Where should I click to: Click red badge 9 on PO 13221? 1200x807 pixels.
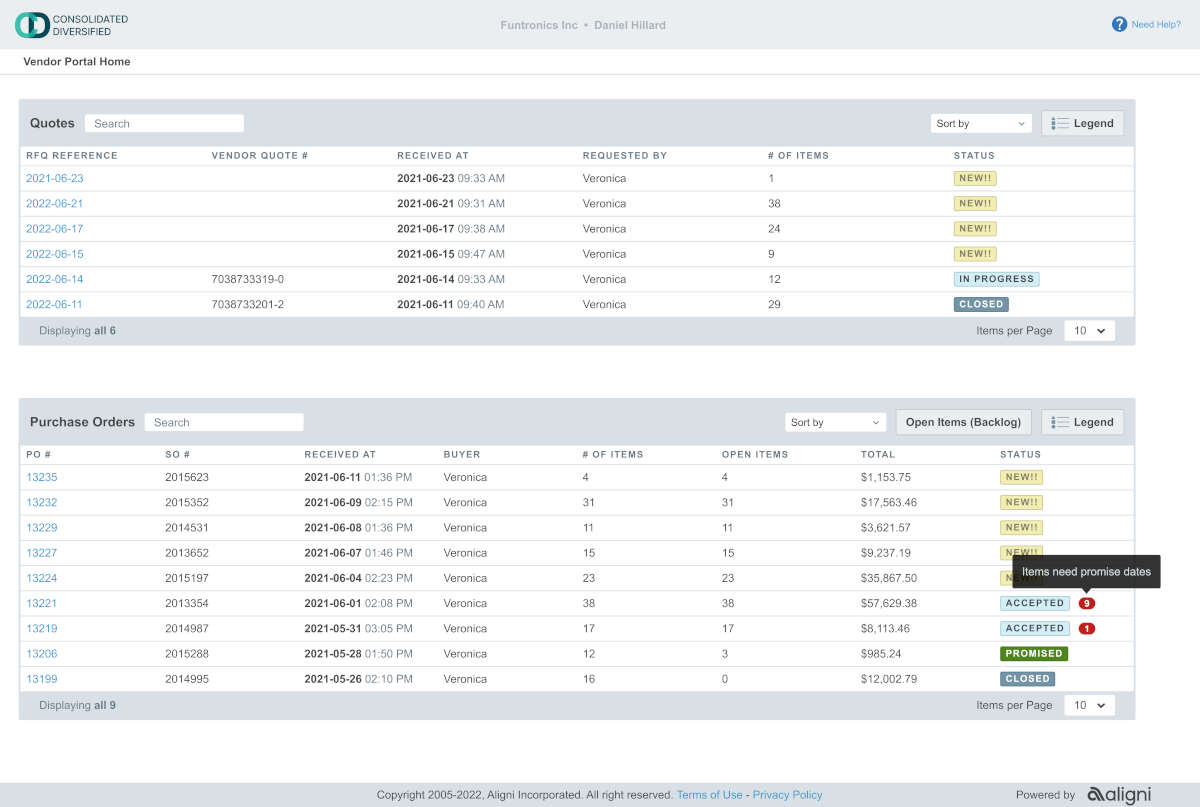[1087, 604]
